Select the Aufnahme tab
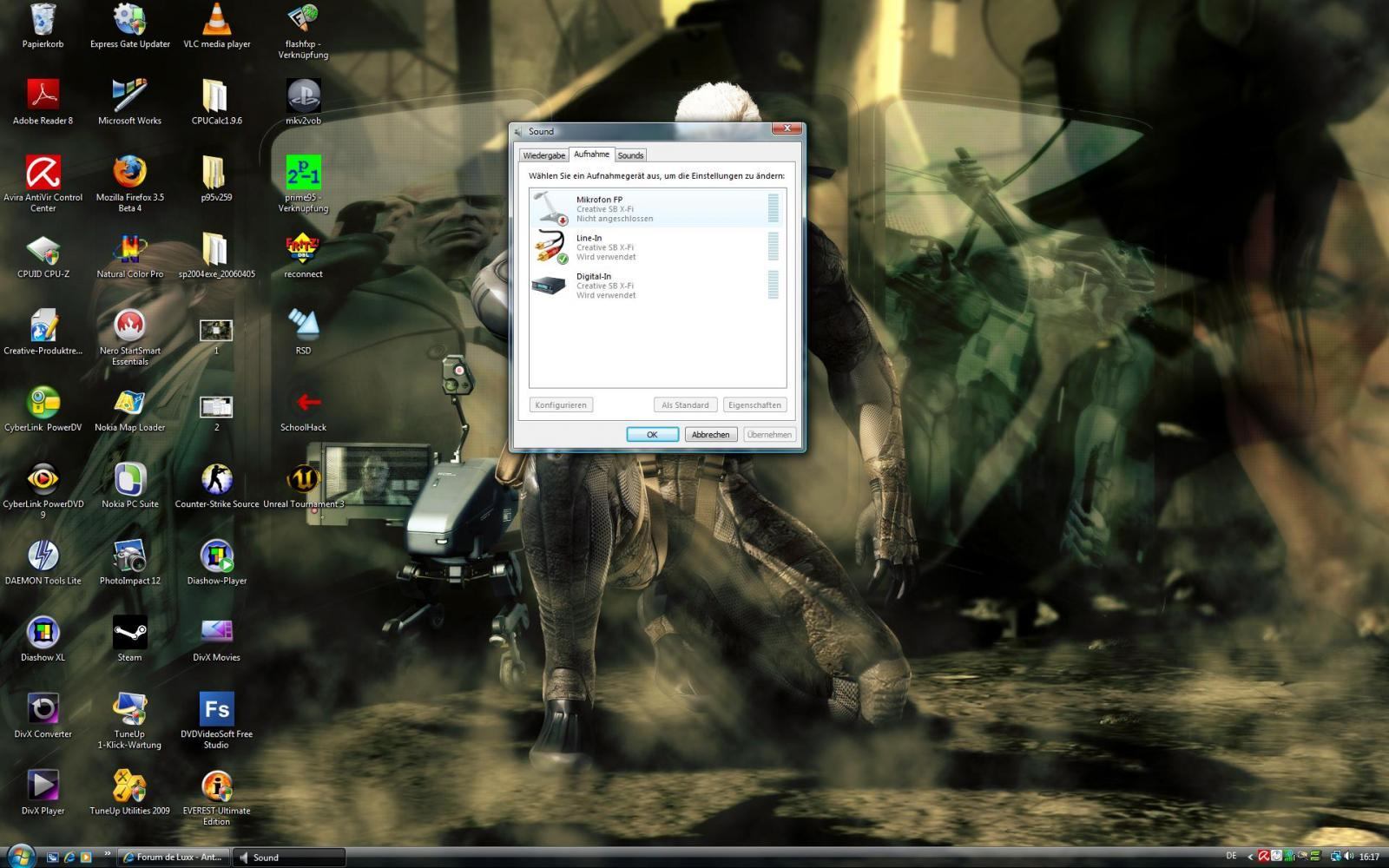Image resolution: width=1389 pixels, height=868 pixels. (591, 155)
